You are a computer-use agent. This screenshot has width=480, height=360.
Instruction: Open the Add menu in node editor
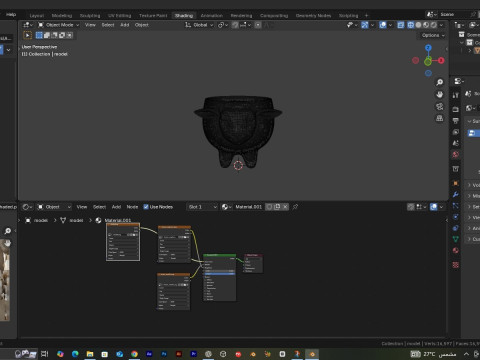coord(116,207)
